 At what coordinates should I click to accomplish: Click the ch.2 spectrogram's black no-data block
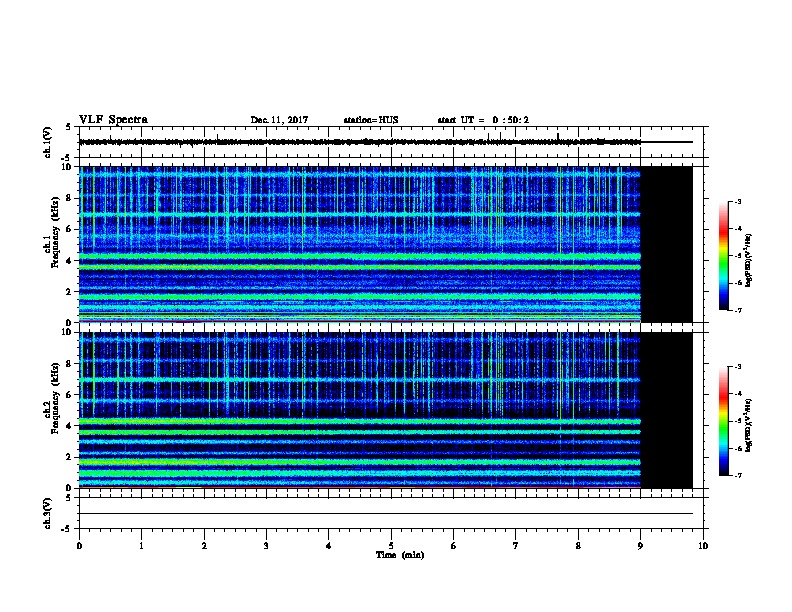(x=666, y=410)
